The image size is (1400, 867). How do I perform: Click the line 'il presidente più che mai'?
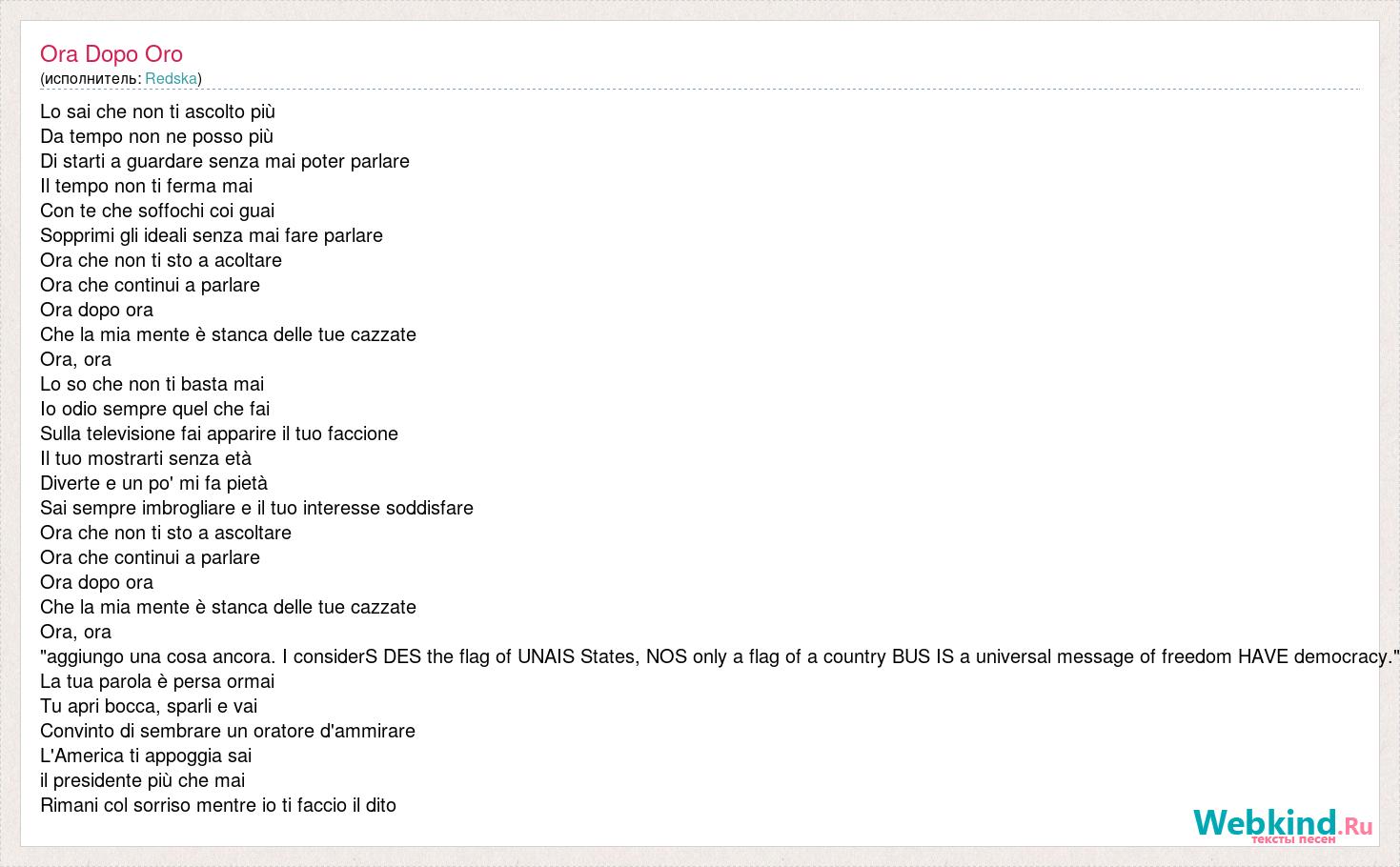point(143,781)
